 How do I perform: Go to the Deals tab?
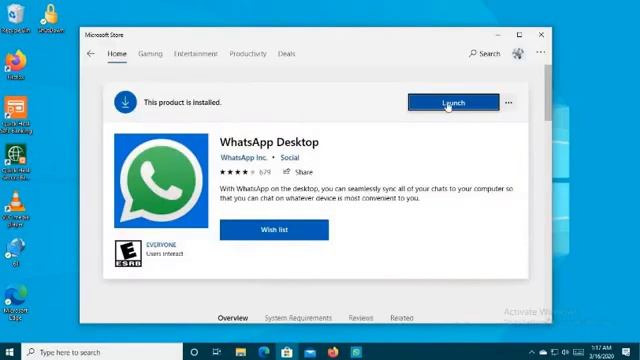coord(287,54)
